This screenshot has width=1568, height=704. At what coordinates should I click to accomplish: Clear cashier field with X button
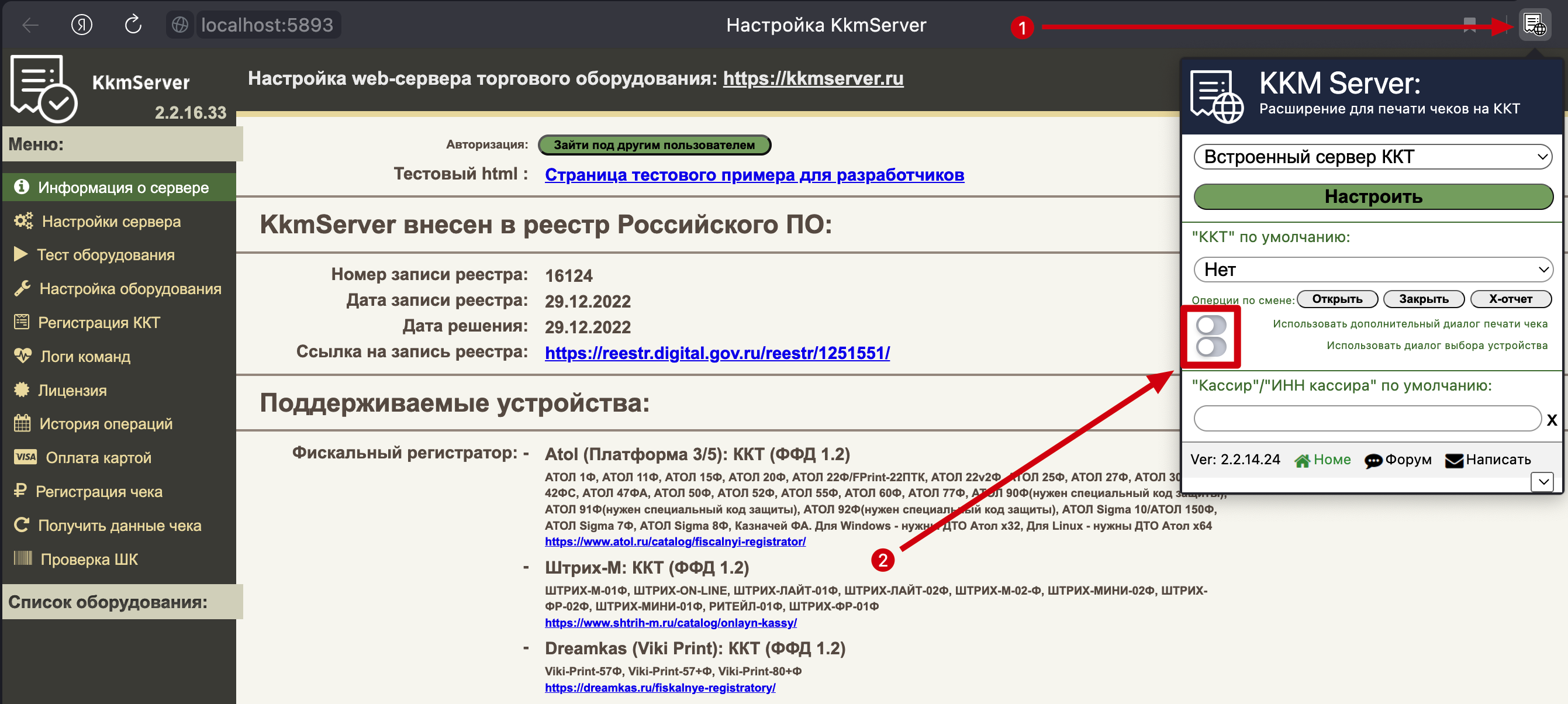click(x=1552, y=420)
